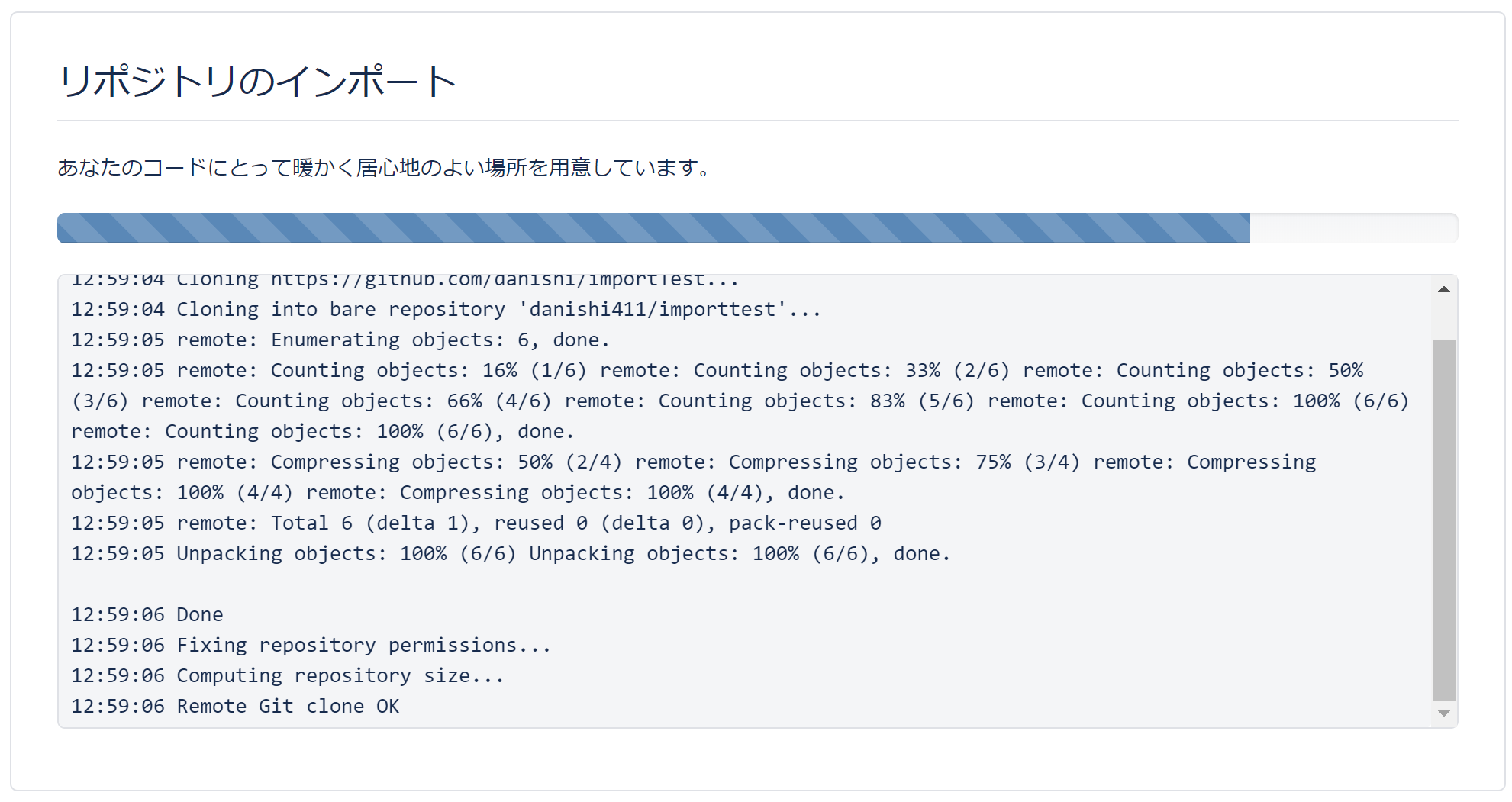1512x802 pixels.
Task: Click the Fixing repository permissions line
Action: (x=311, y=645)
